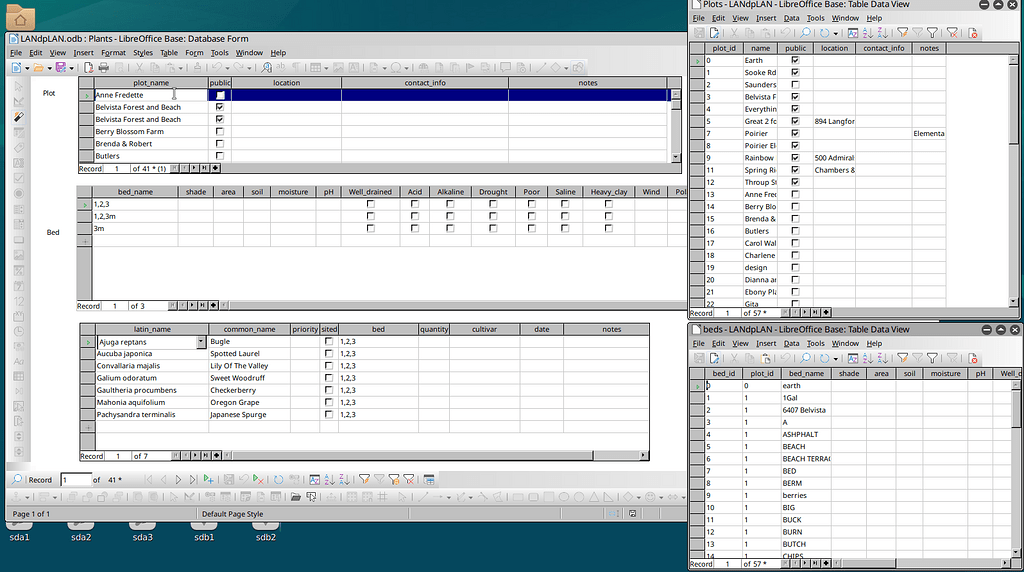Open the Styles menu in the Database Form

coord(143,53)
